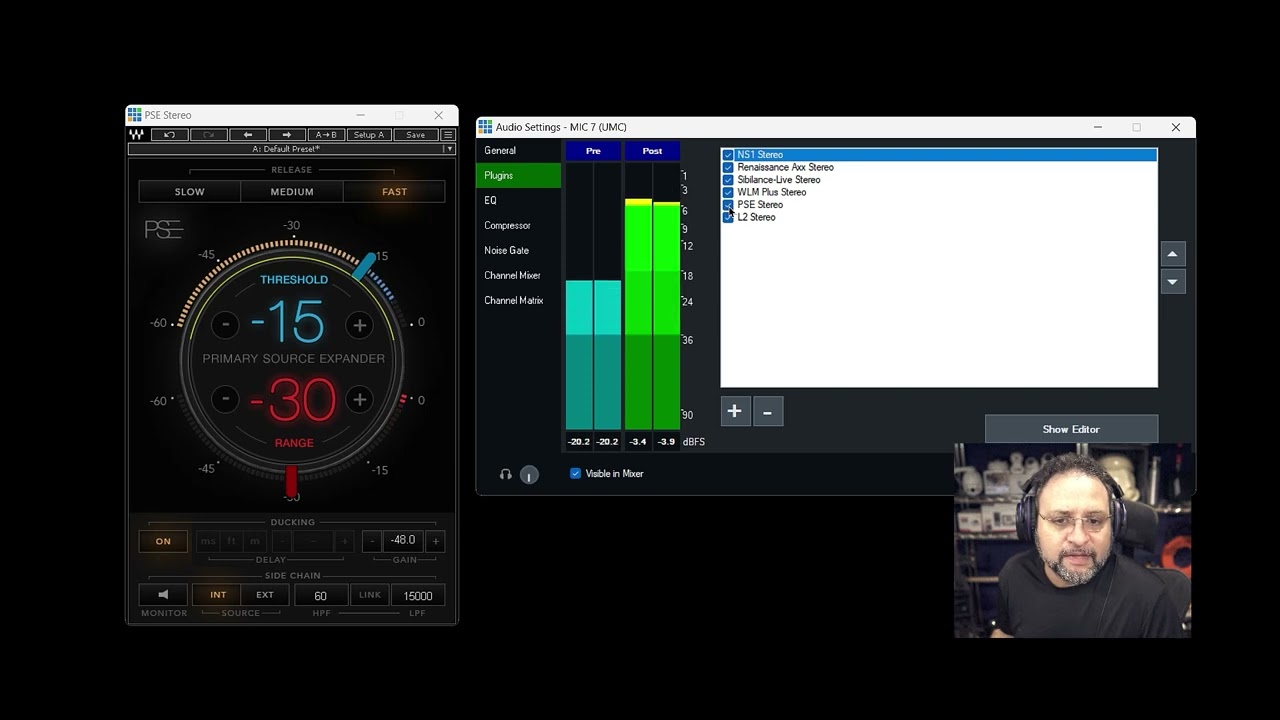Viewport: 1280px width, 720px height.
Task: Toggle PSE Stereo plugin checkbox
Action: [x=728, y=205]
